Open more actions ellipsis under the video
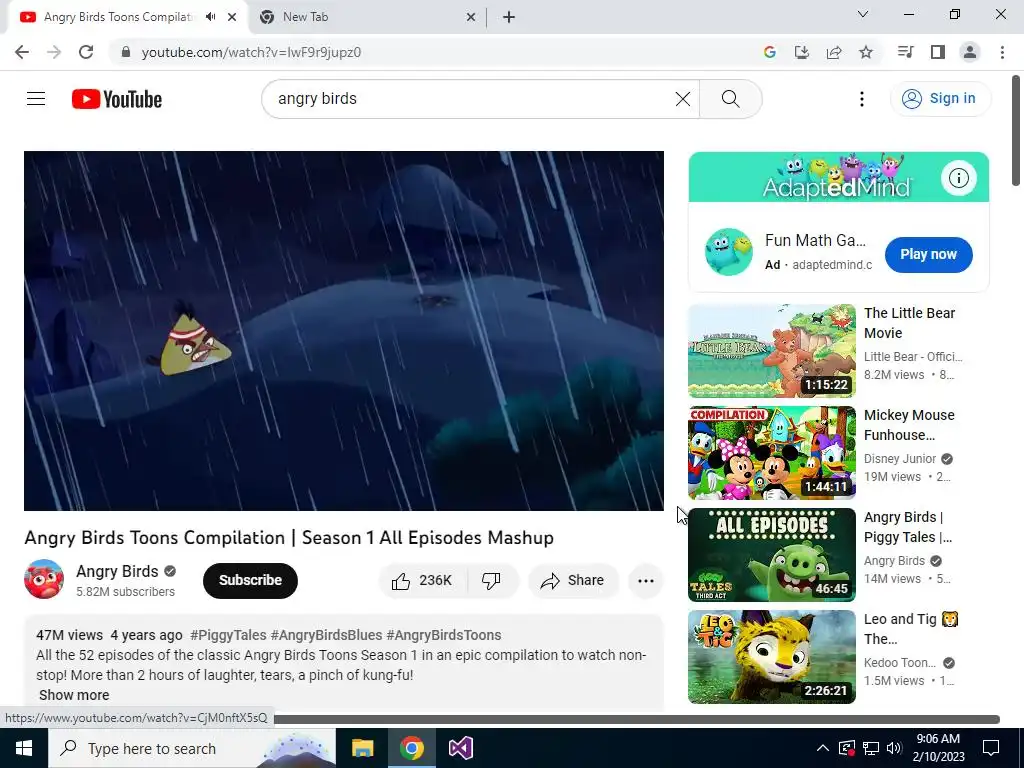The width and height of the screenshot is (1024, 768). pos(645,581)
